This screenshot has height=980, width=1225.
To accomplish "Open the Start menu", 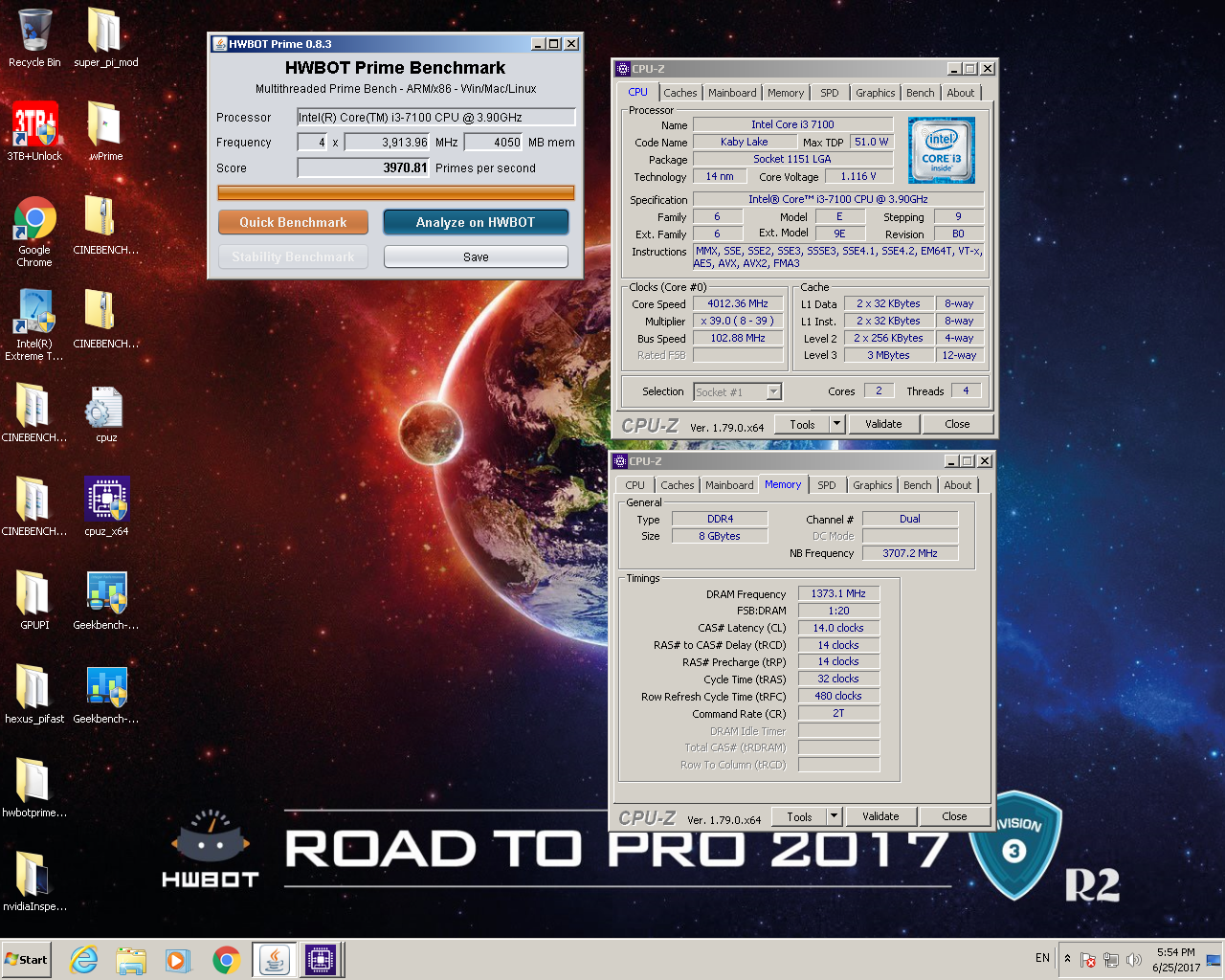I will tap(27, 960).
